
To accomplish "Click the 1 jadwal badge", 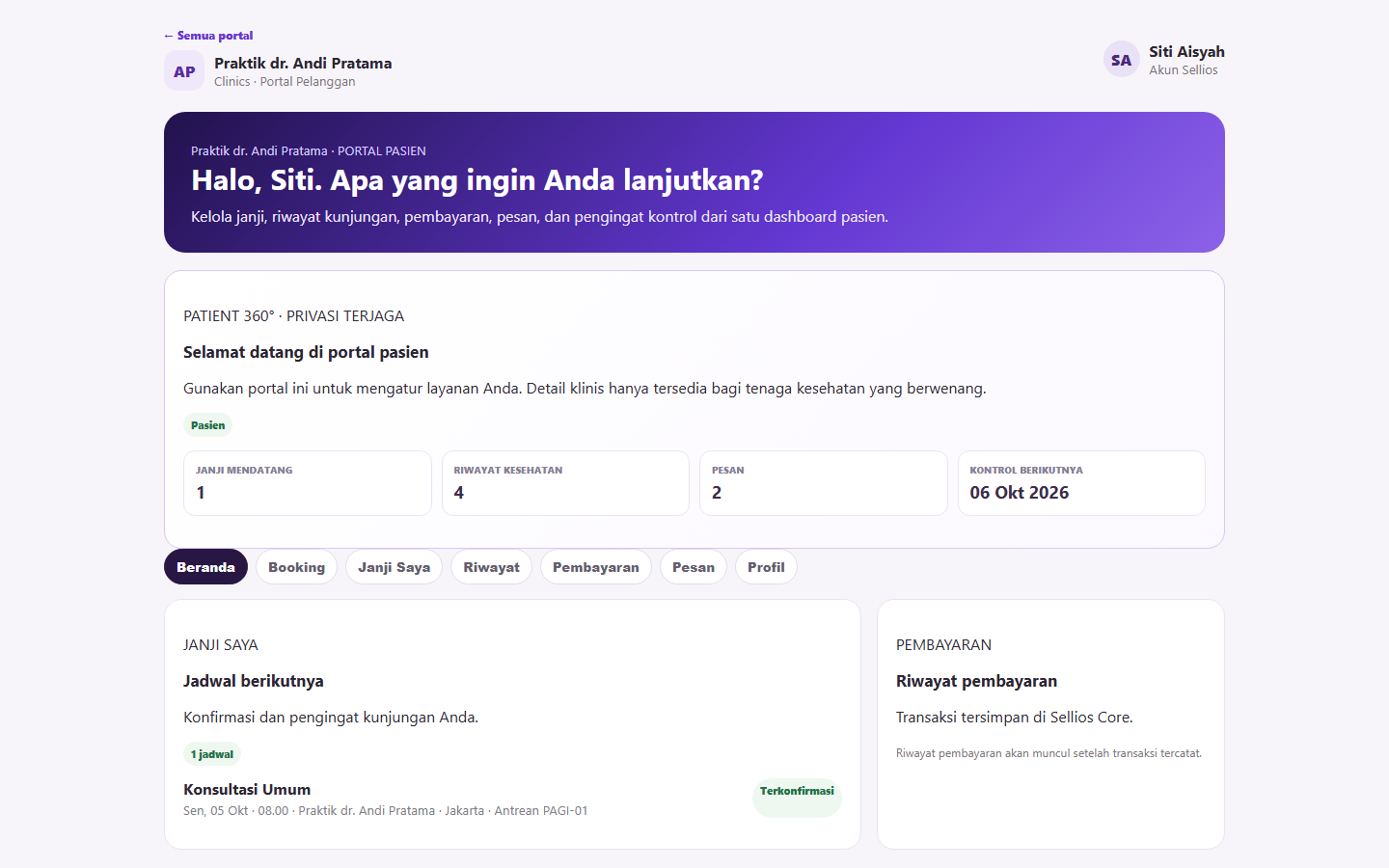I will click(x=211, y=754).
